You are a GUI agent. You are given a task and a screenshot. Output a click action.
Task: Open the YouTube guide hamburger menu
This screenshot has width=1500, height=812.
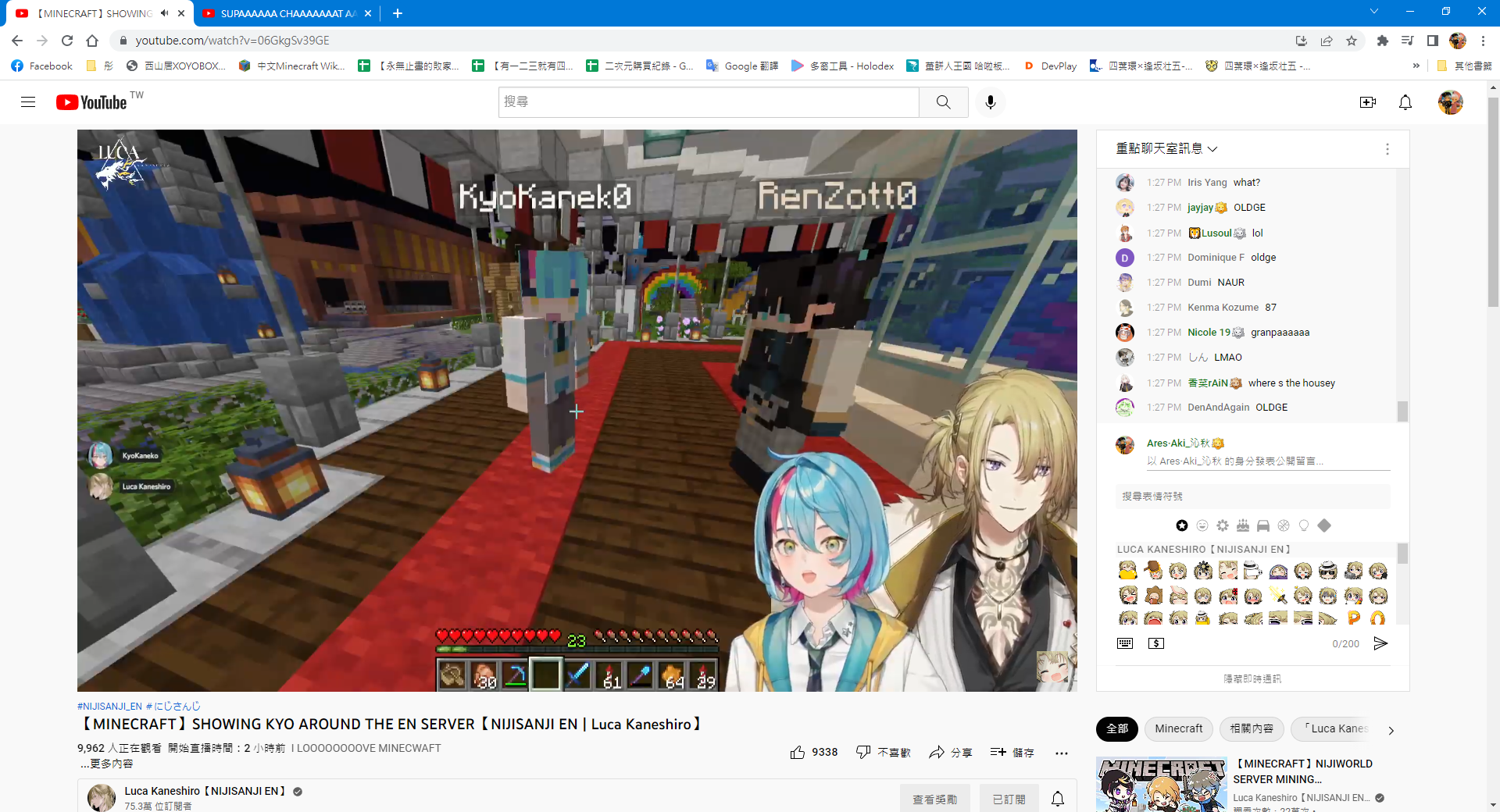[28, 102]
